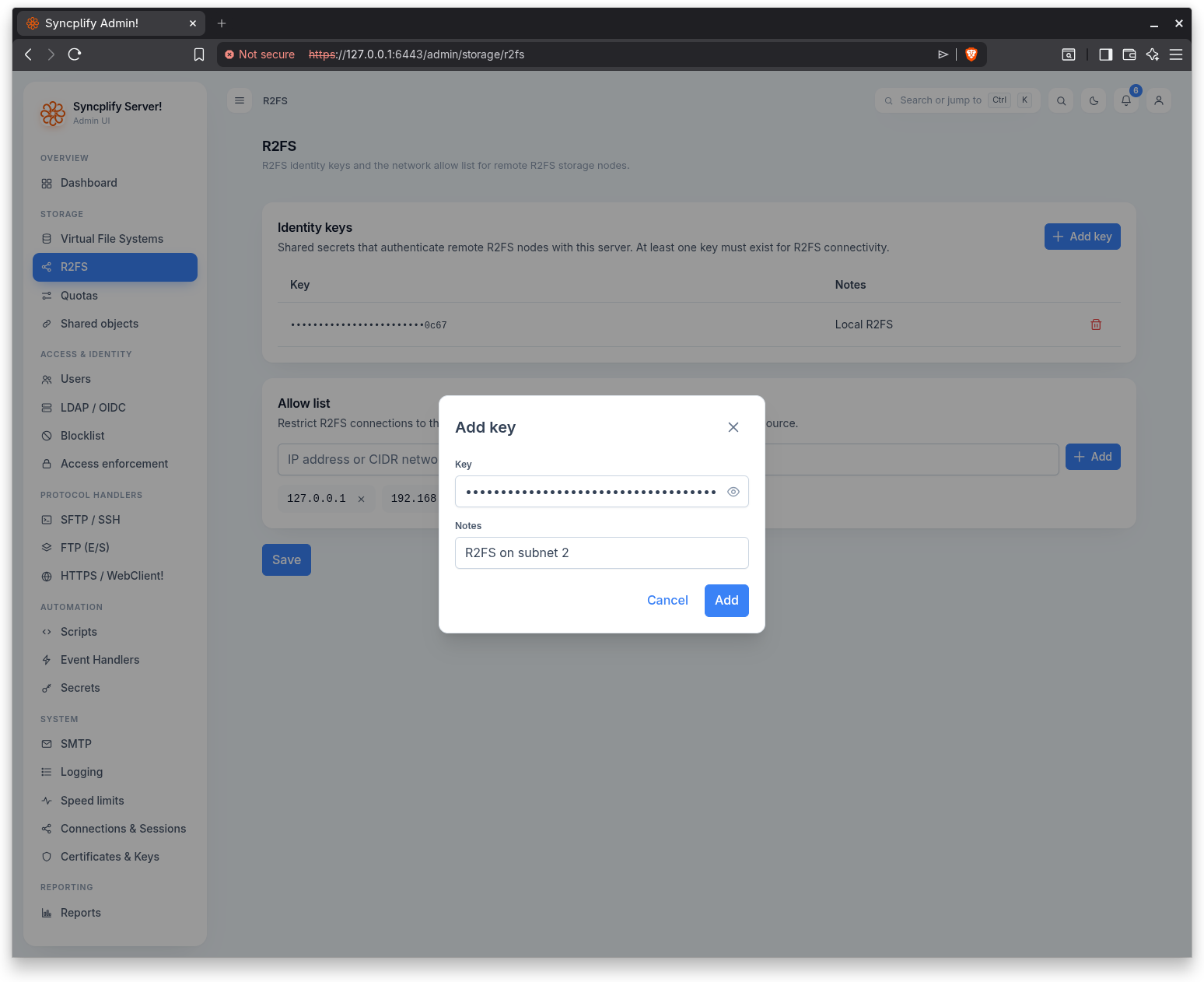Open Brave Wallet icon
Viewport: 1204px width, 982px height.
click(x=1129, y=54)
